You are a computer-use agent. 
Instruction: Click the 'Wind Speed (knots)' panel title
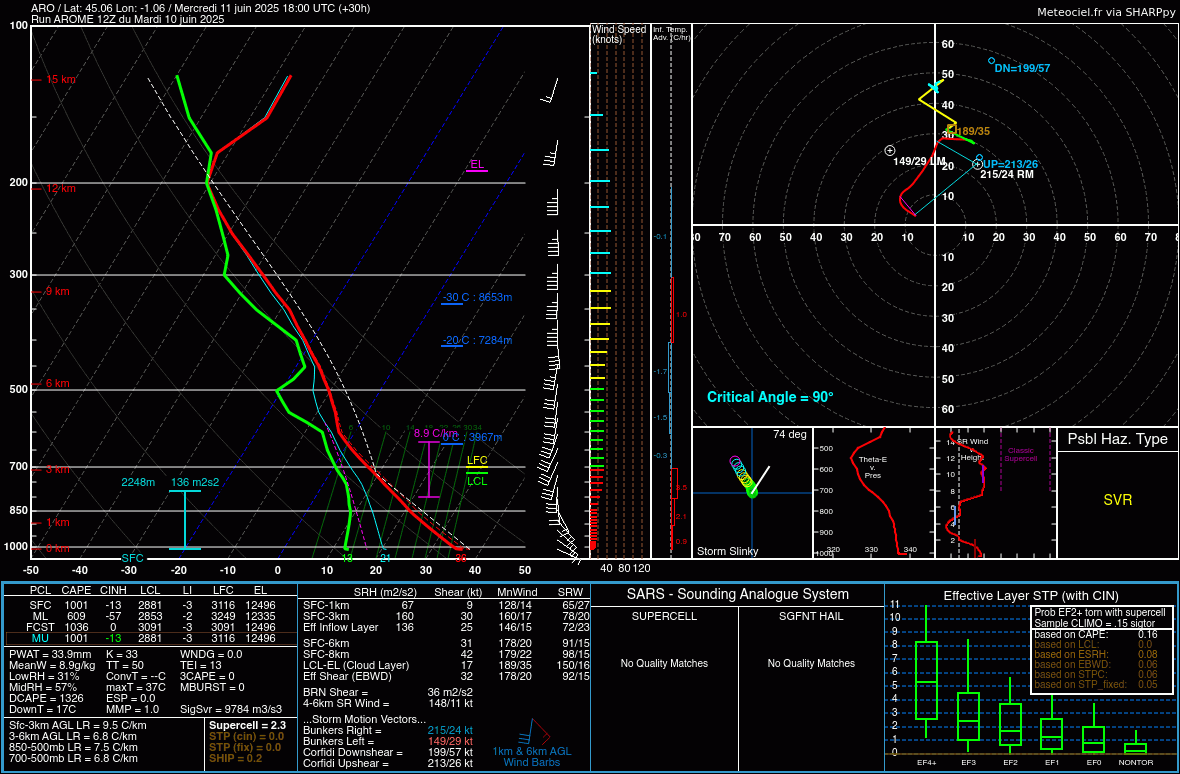point(619,34)
